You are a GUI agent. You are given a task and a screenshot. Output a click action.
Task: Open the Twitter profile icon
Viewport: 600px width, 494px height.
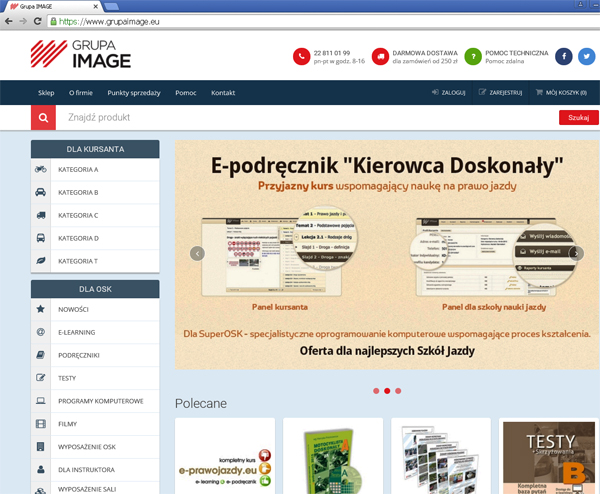coord(586,57)
